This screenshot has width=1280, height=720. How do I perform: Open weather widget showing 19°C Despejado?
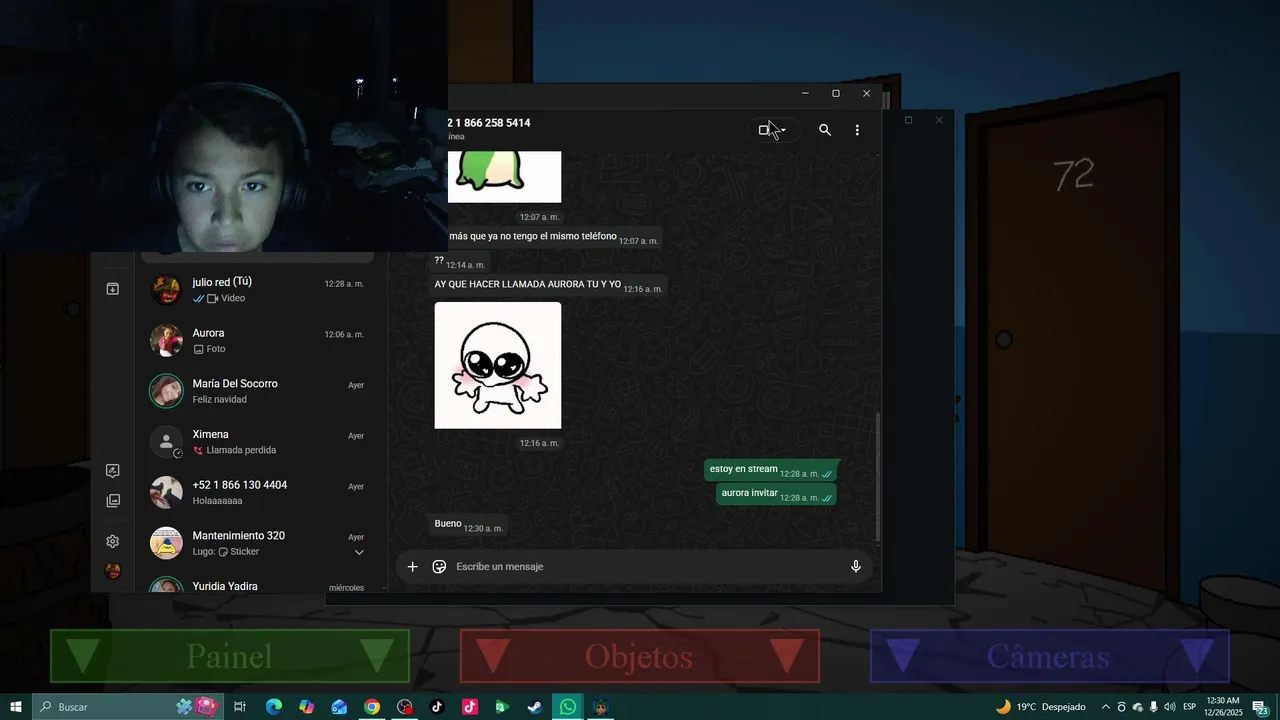pyautogui.click(x=1040, y=707)
